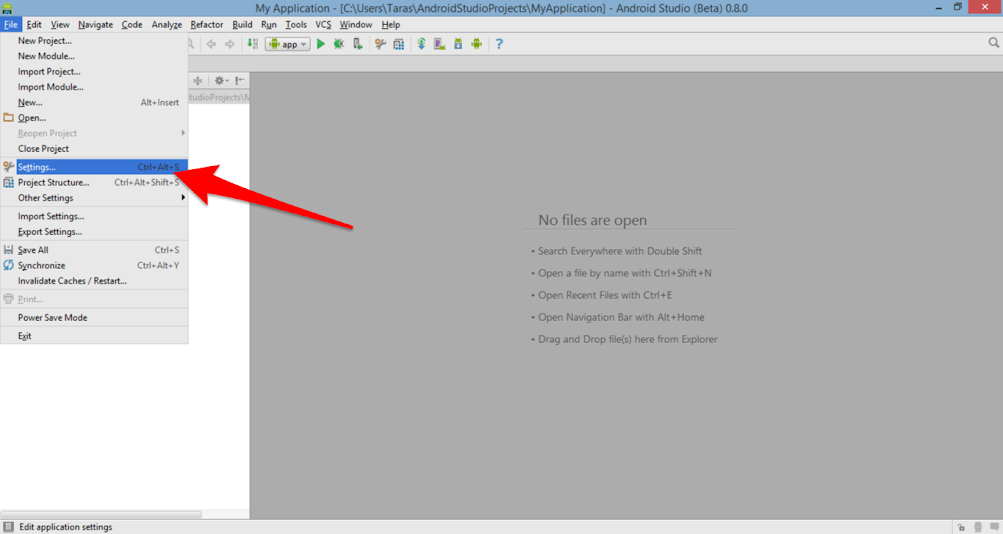Open Settings... from File menu
Screen dimensions: 1003x534
pos(94,167)
